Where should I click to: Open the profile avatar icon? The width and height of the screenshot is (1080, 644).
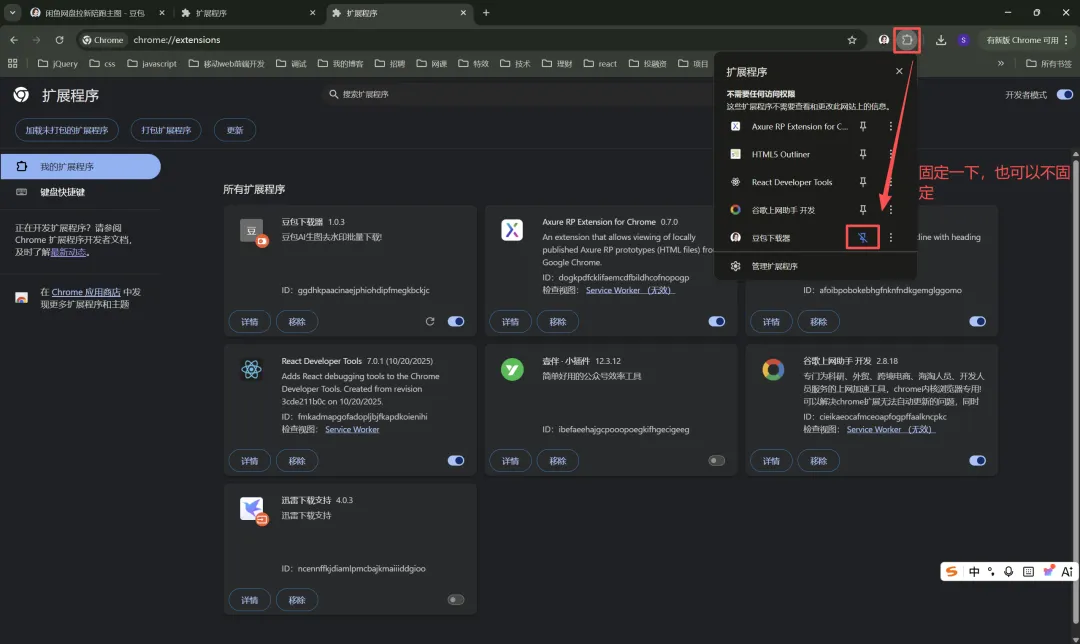964,40
